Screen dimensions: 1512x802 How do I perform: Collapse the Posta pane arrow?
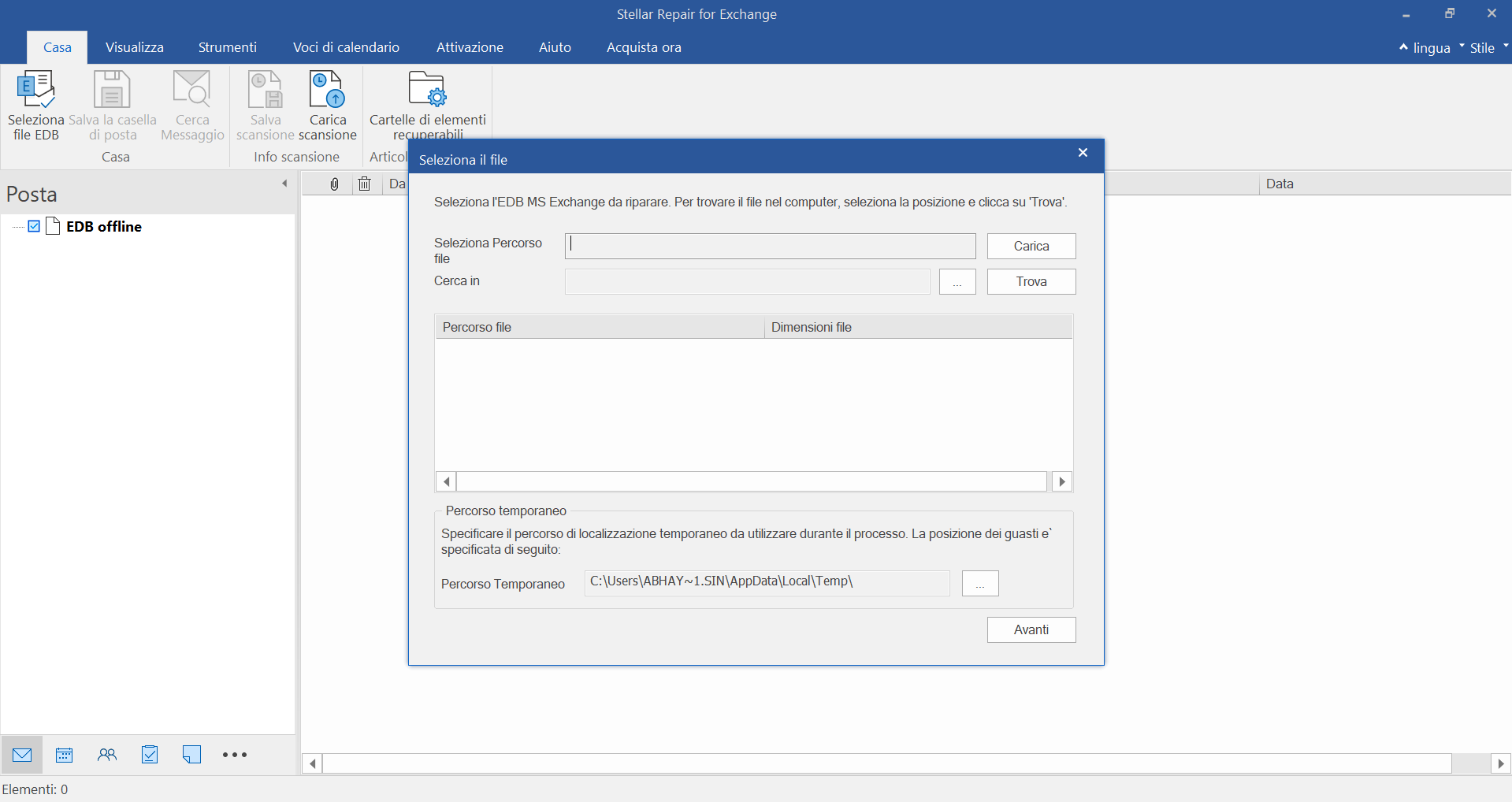point(284,184)
